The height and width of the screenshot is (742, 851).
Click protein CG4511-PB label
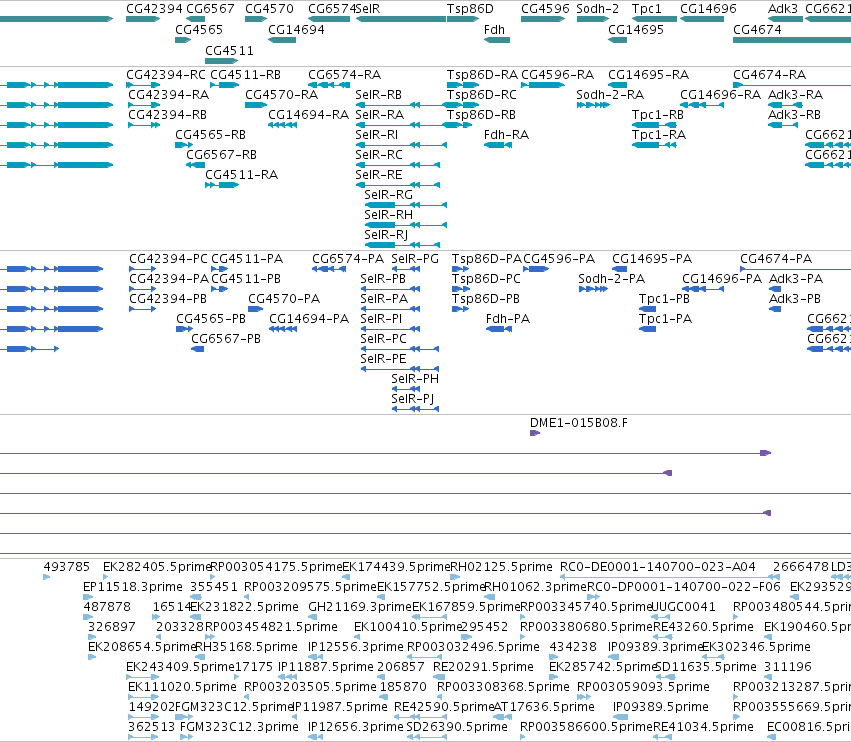(246, 278)
